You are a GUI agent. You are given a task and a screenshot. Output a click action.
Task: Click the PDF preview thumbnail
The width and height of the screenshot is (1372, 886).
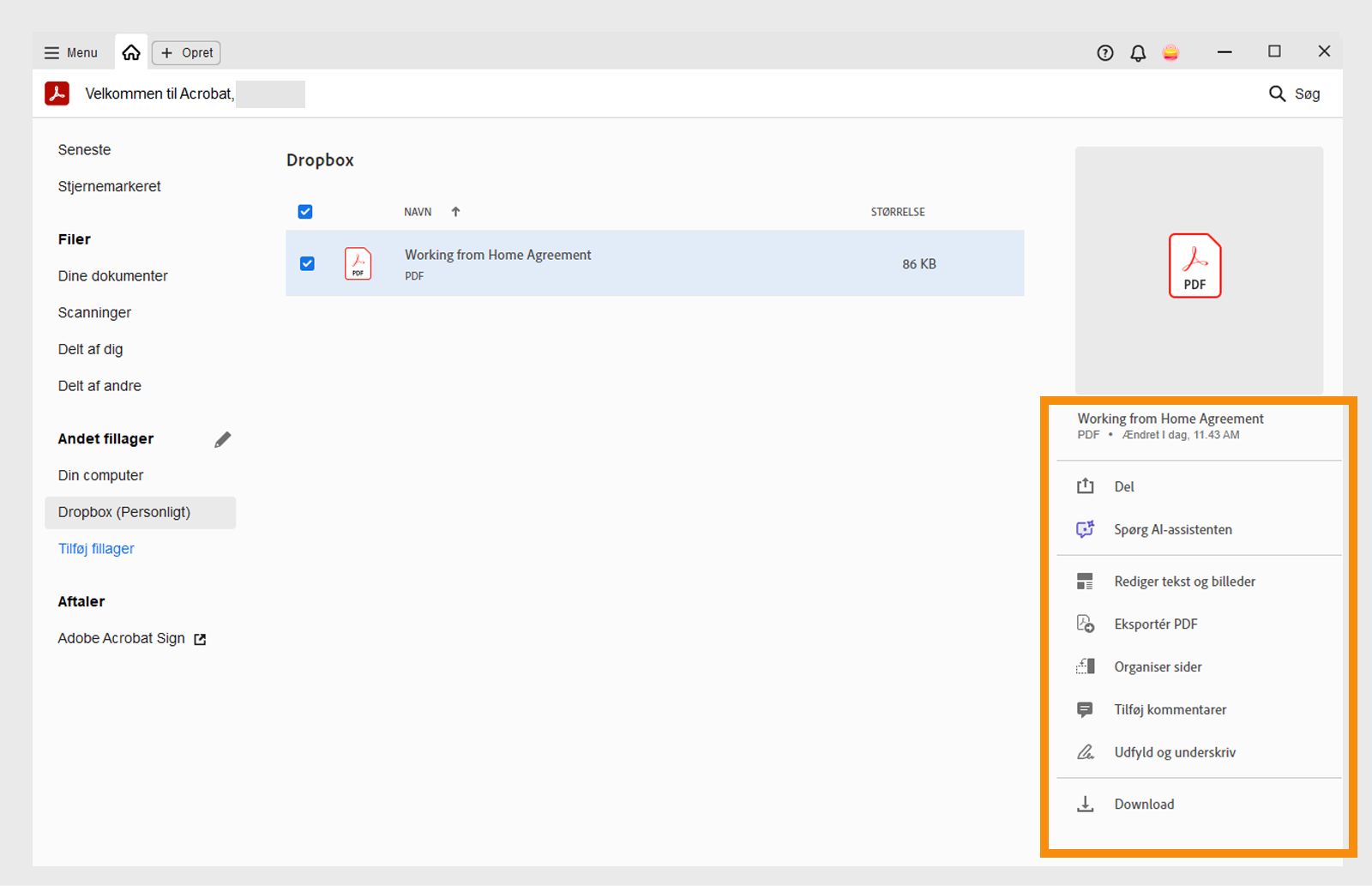coord(1194,266)
